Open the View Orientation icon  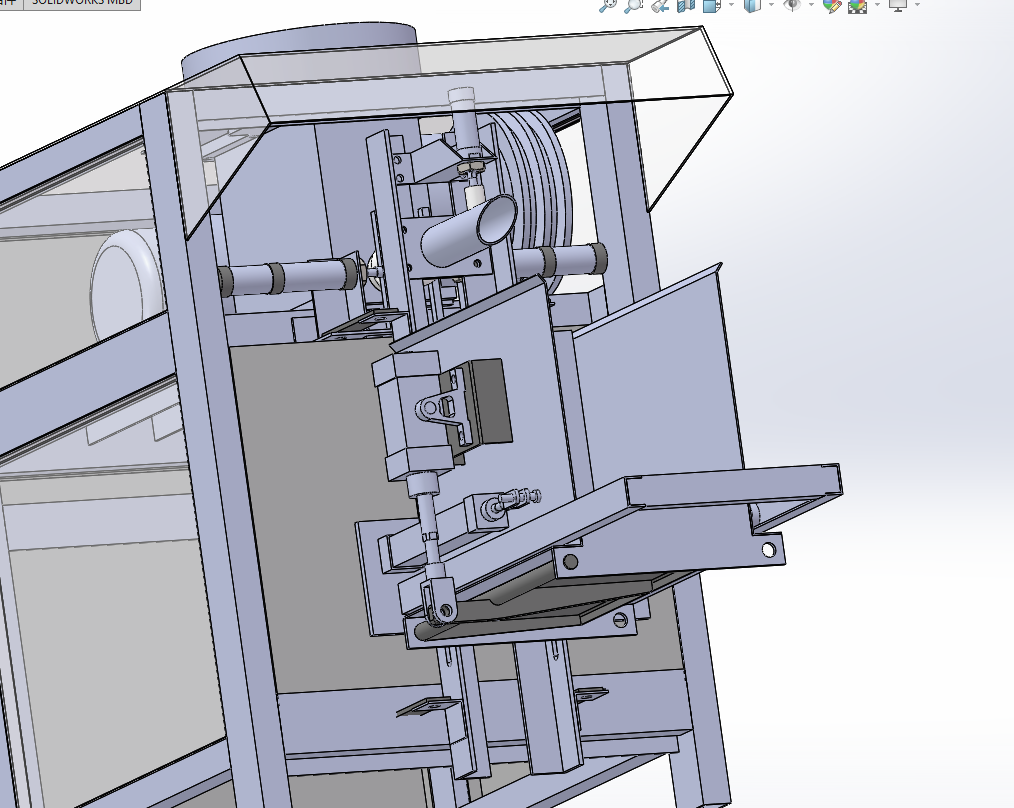coord(711,6)
